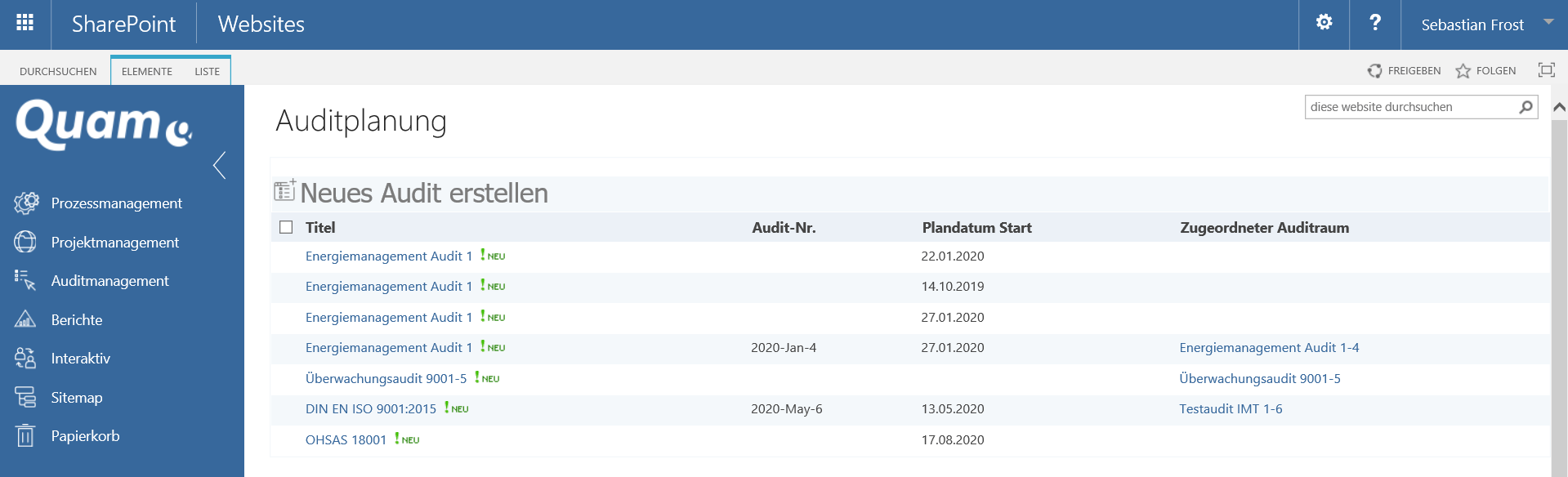Open Energiemanagement Audit 1 numbered 2020-Jan-4
Viewport: 1568px width, 477px height.
[x=389, y=348]
